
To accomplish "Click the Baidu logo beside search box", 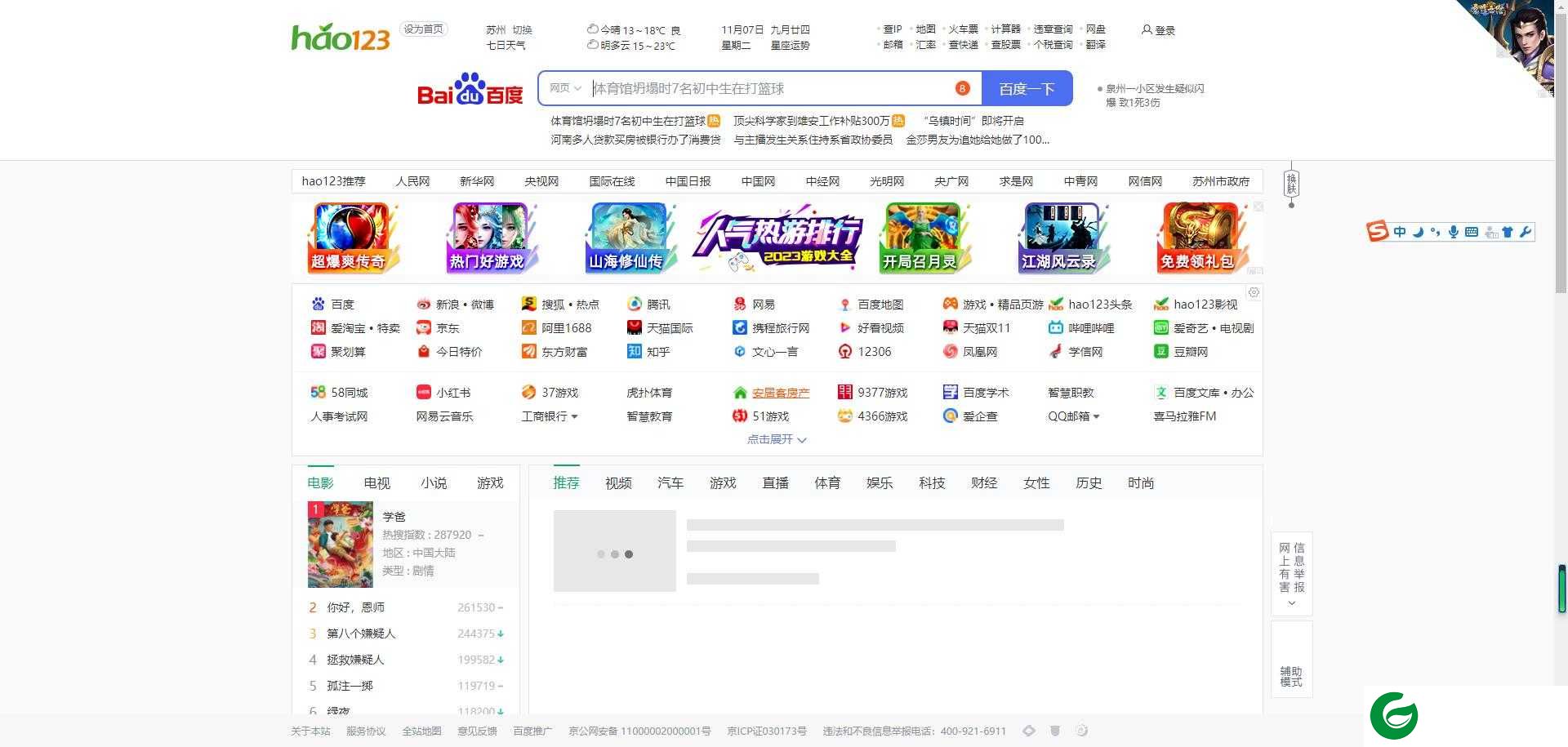I will 470,89.
